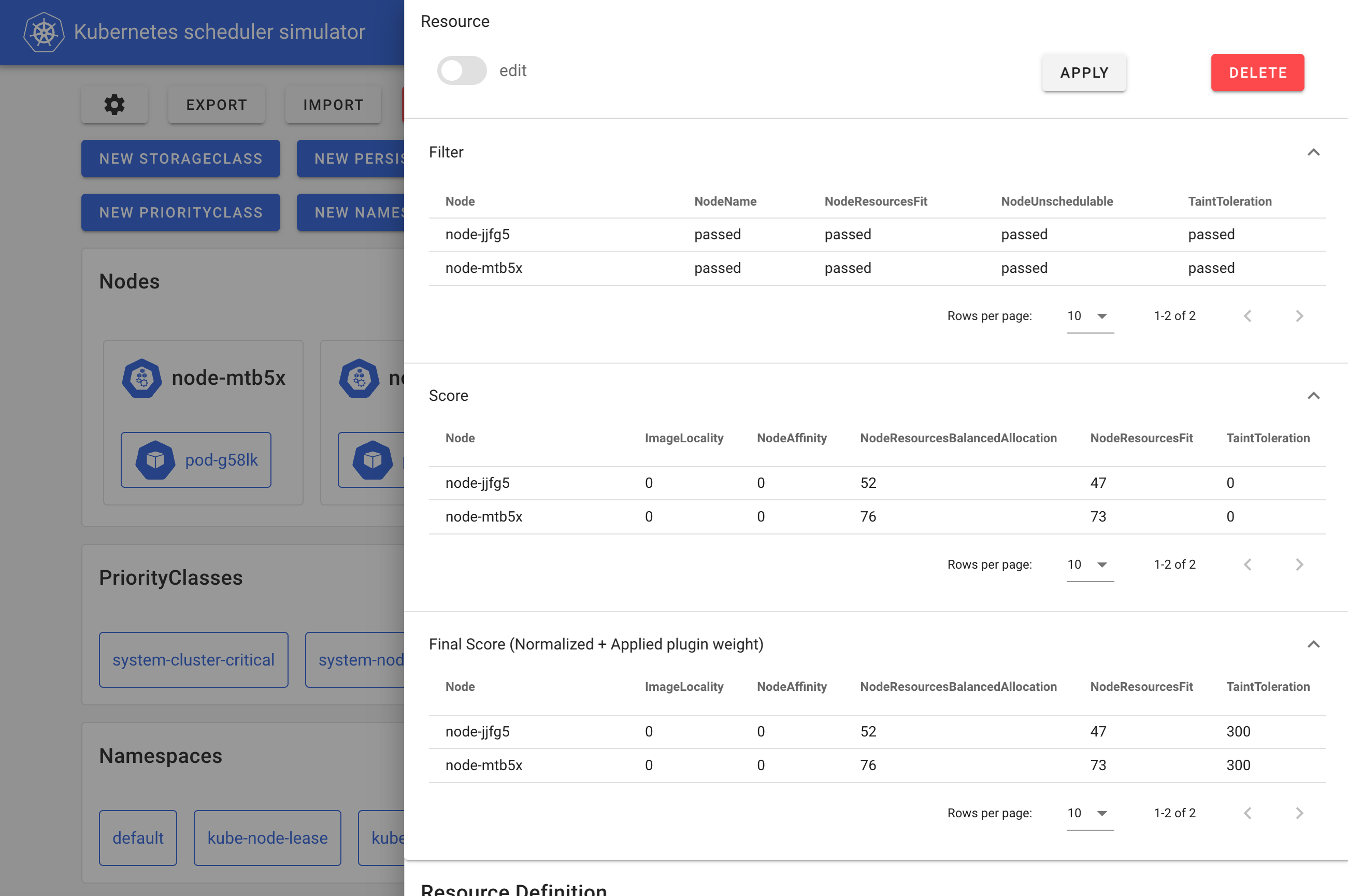The height and width of the screenshot is (896, 1348).
Task: Open the system-cluster-critical priority class
Action: tap(193, 660)
